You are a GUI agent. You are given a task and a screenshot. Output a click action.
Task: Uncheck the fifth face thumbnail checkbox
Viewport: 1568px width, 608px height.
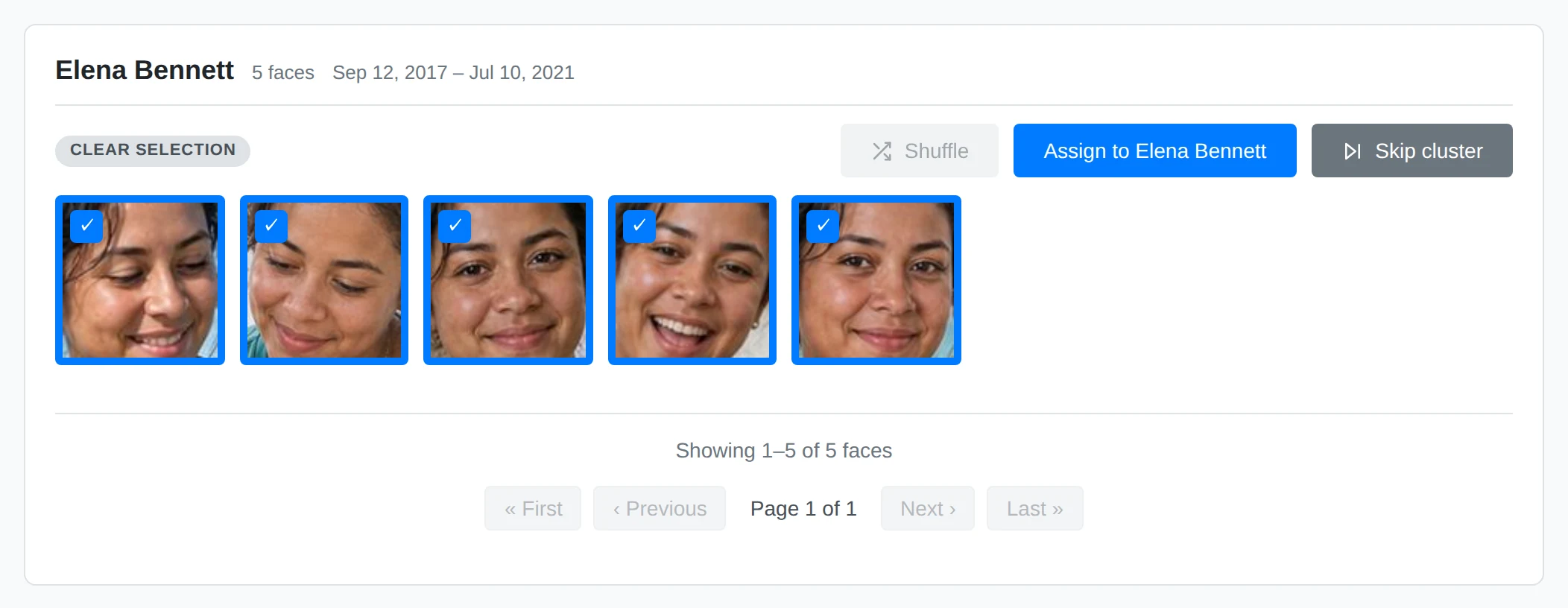823,226
